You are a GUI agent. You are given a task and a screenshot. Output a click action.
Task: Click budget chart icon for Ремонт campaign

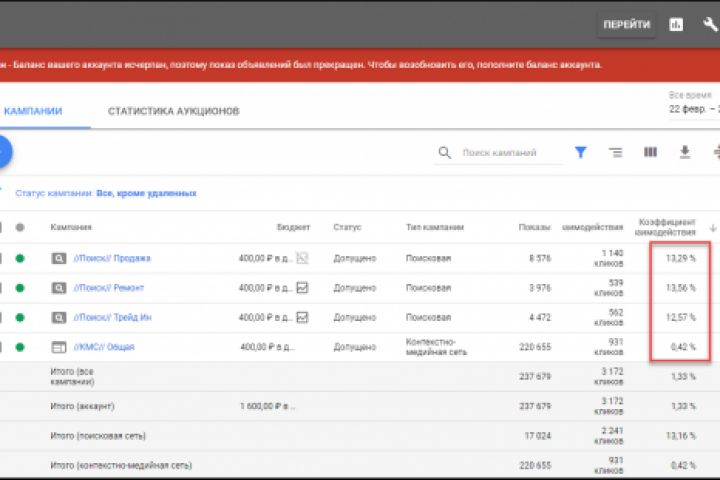click(x=302, y=288)
